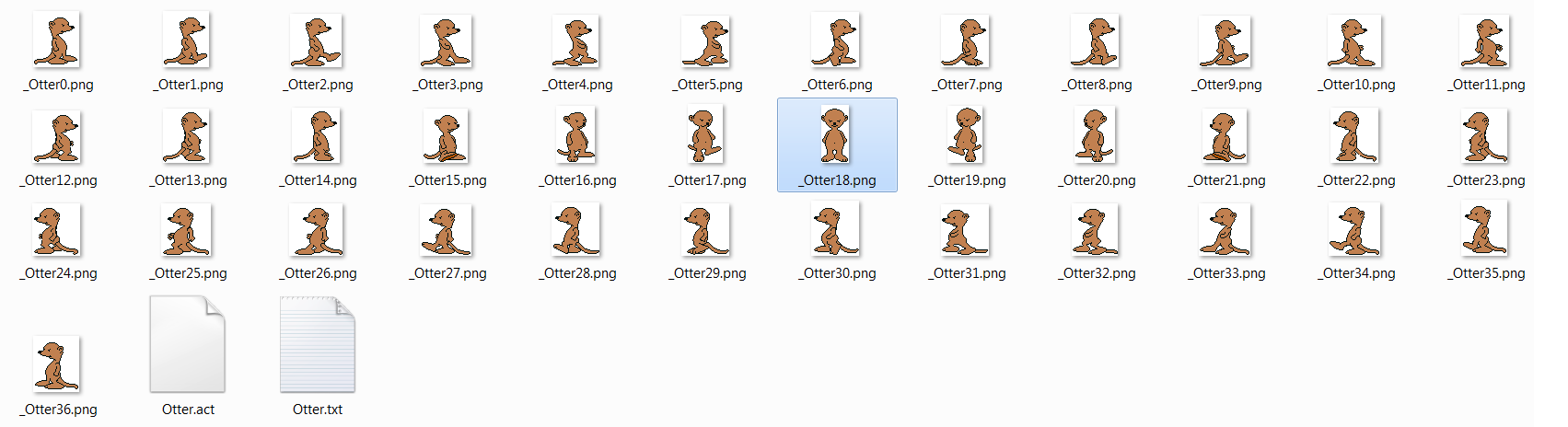Click the _Otter2.png image icon

pos(317,40)
